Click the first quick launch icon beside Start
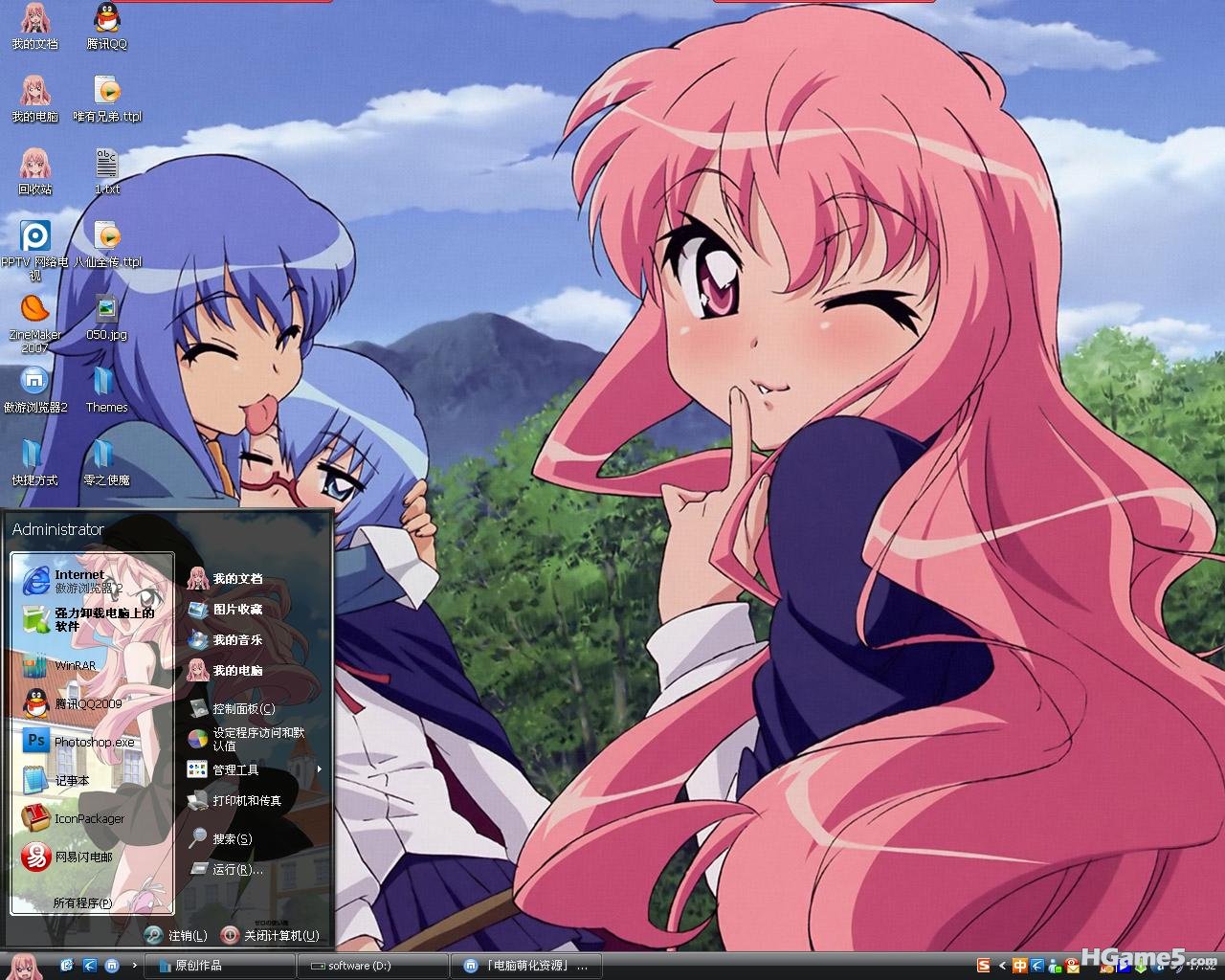 pyautogui.click(x=68, y=966)
